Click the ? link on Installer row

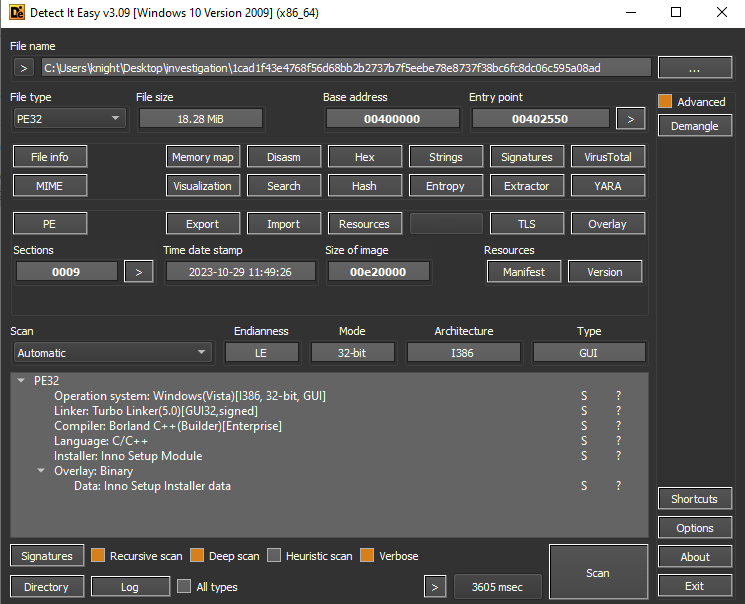click(x=618, y=456)
